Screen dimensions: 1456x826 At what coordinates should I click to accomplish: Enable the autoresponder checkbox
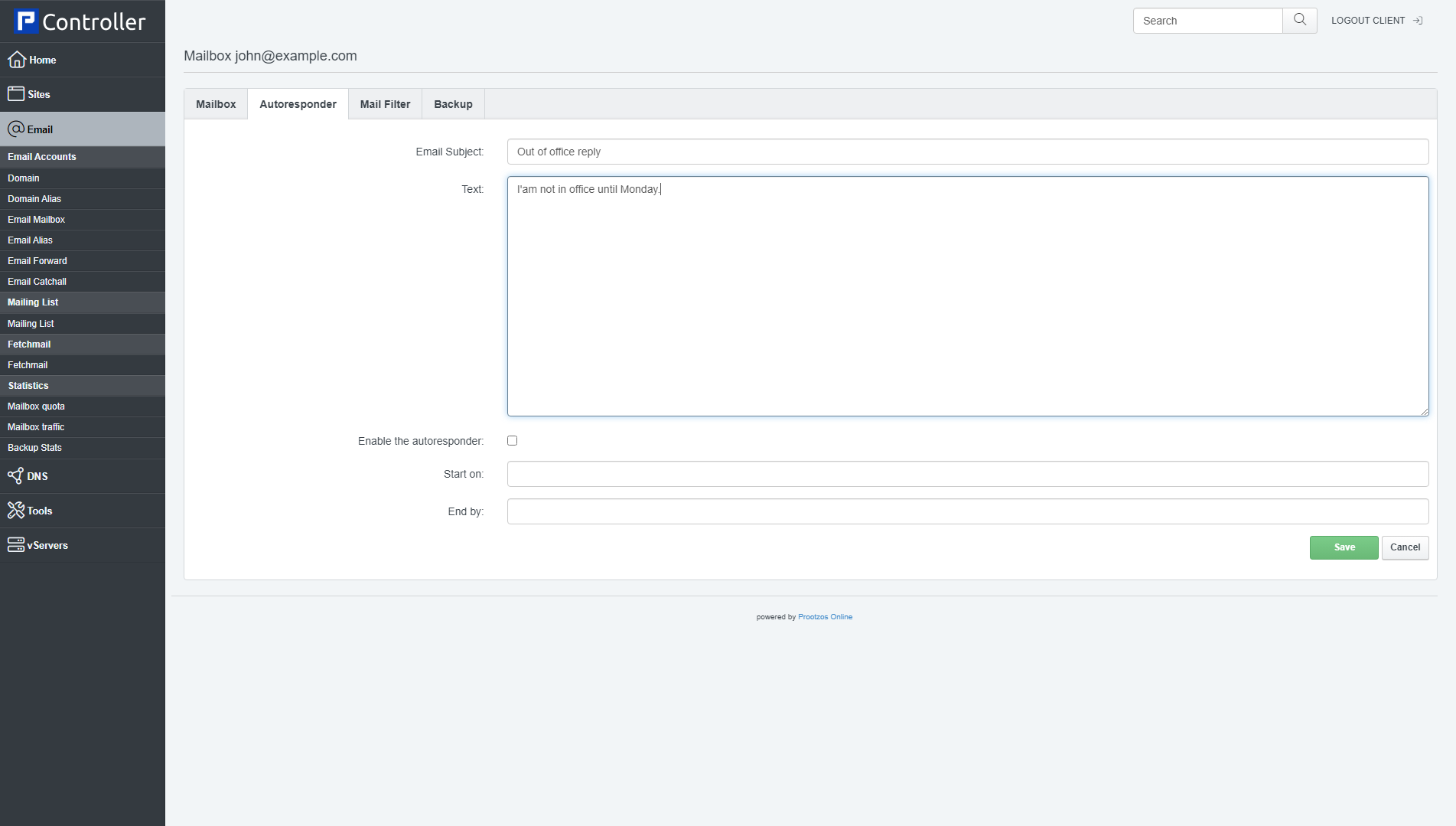click(512, 440)
